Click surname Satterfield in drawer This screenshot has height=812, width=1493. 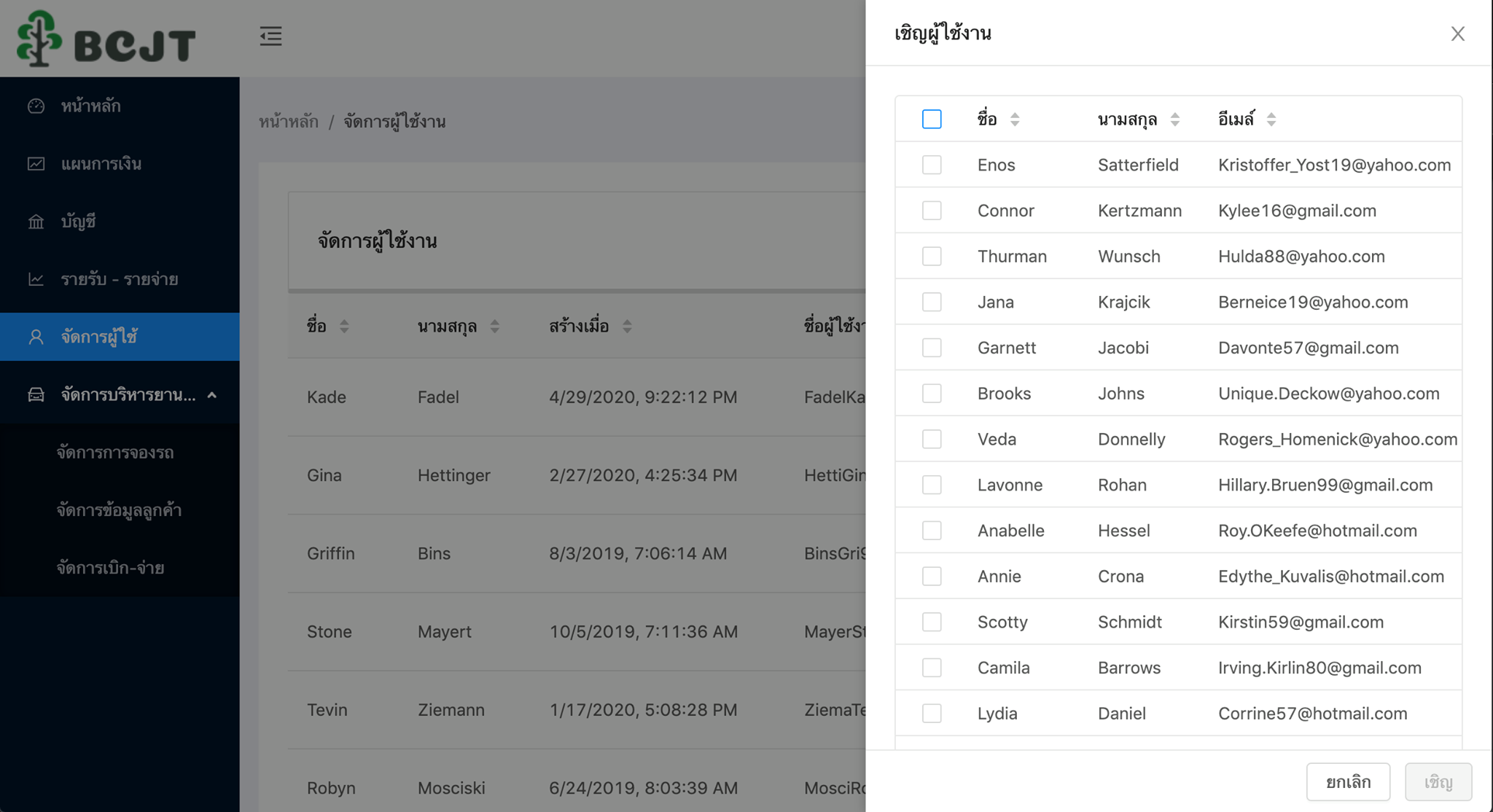click(x=1138, y=165)
